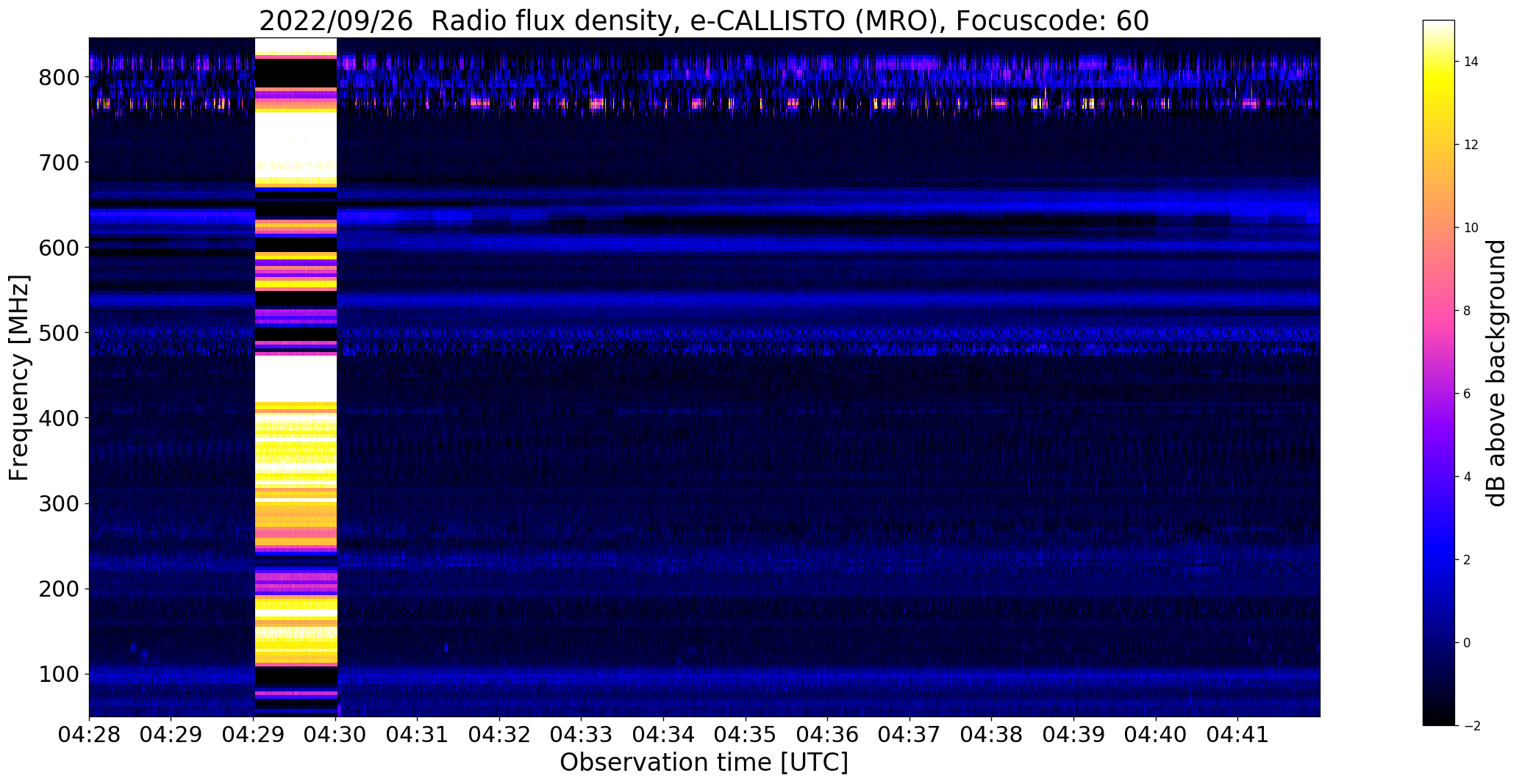Click the plot title mentioning e-CALLISTO (MRO)
Screen dimensions: 1519x784
(704, 21)
